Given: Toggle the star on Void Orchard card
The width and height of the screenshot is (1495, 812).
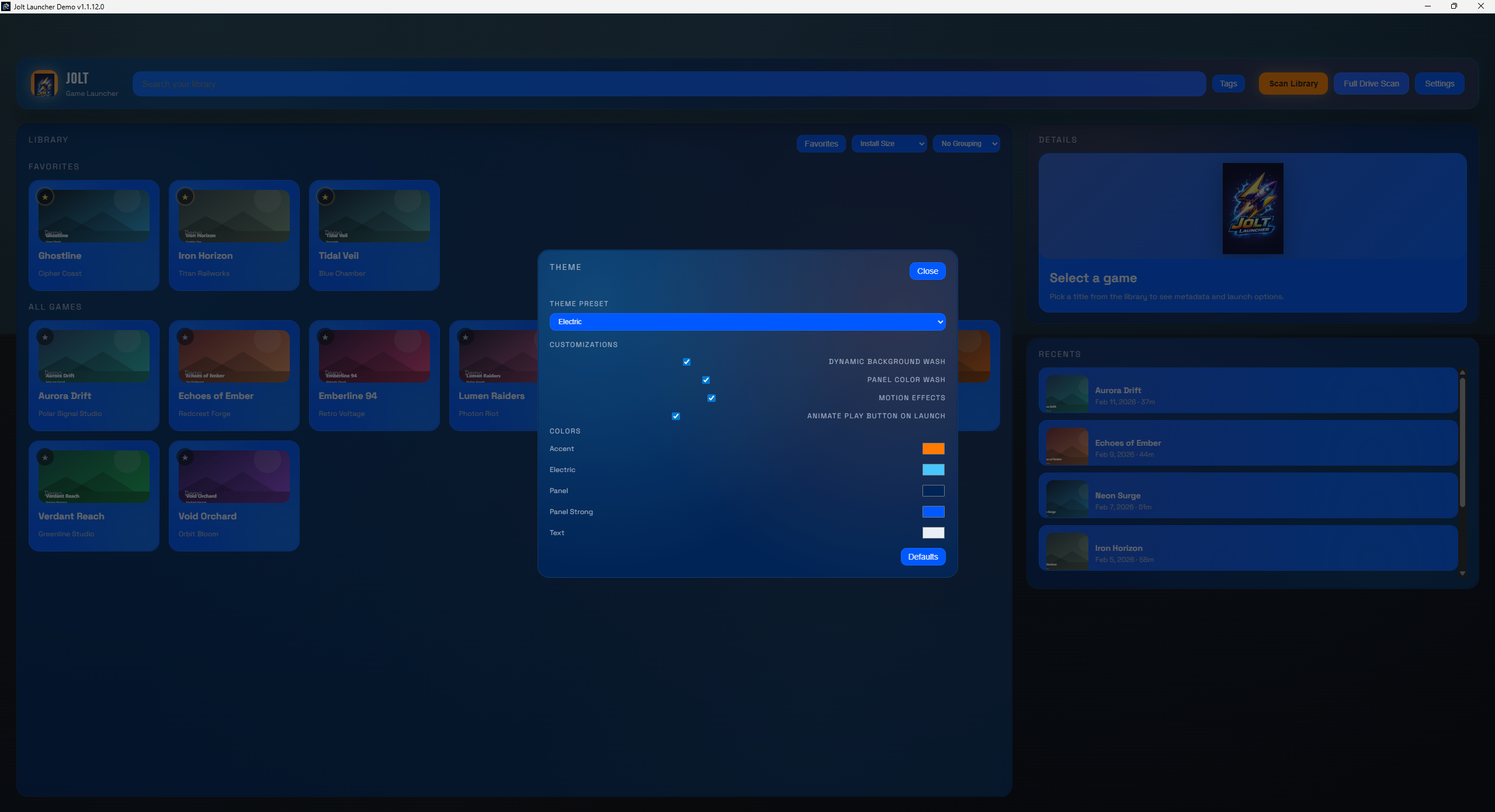Looking at the screenshot, I should [x=185, y=457].
